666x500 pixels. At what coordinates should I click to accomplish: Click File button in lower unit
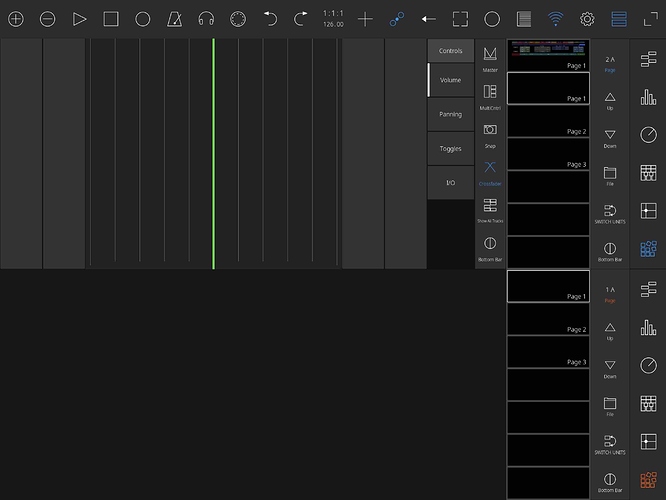pyautogui.click(x=610, y=405)
